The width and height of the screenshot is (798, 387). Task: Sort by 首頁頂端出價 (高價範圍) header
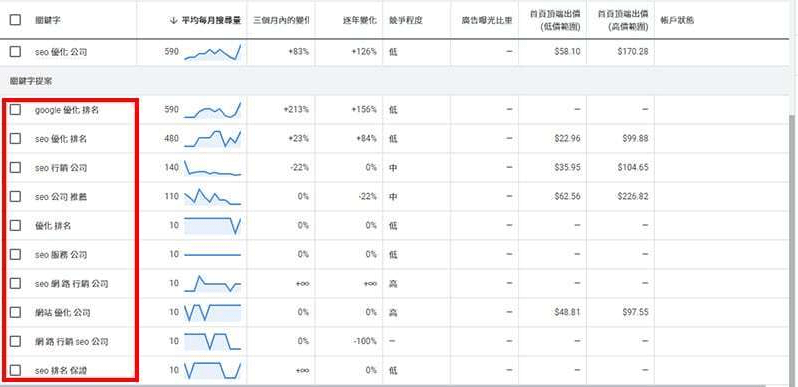[x=623, y=20]
